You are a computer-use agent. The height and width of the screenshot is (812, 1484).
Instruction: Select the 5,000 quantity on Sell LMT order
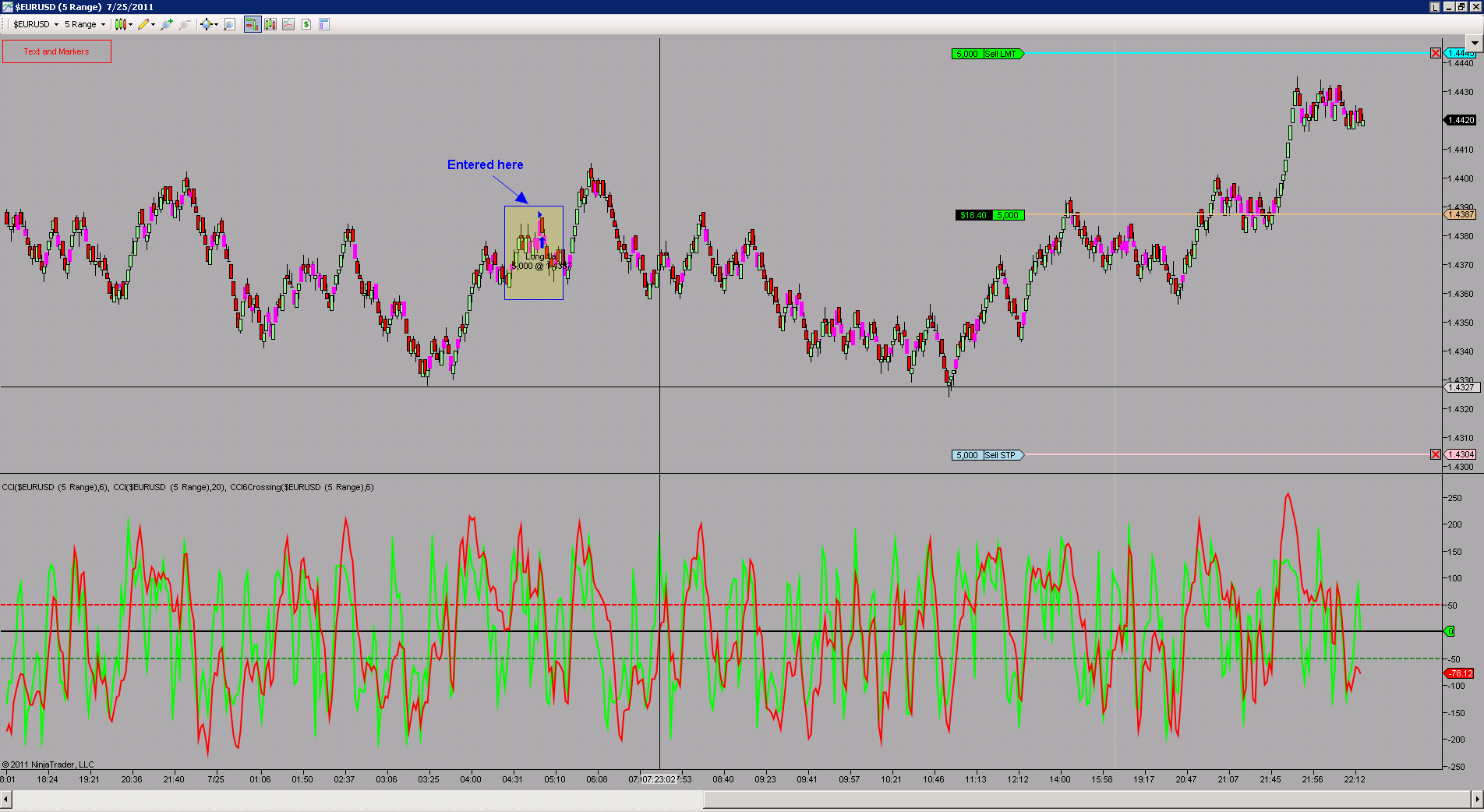point(967,54)
